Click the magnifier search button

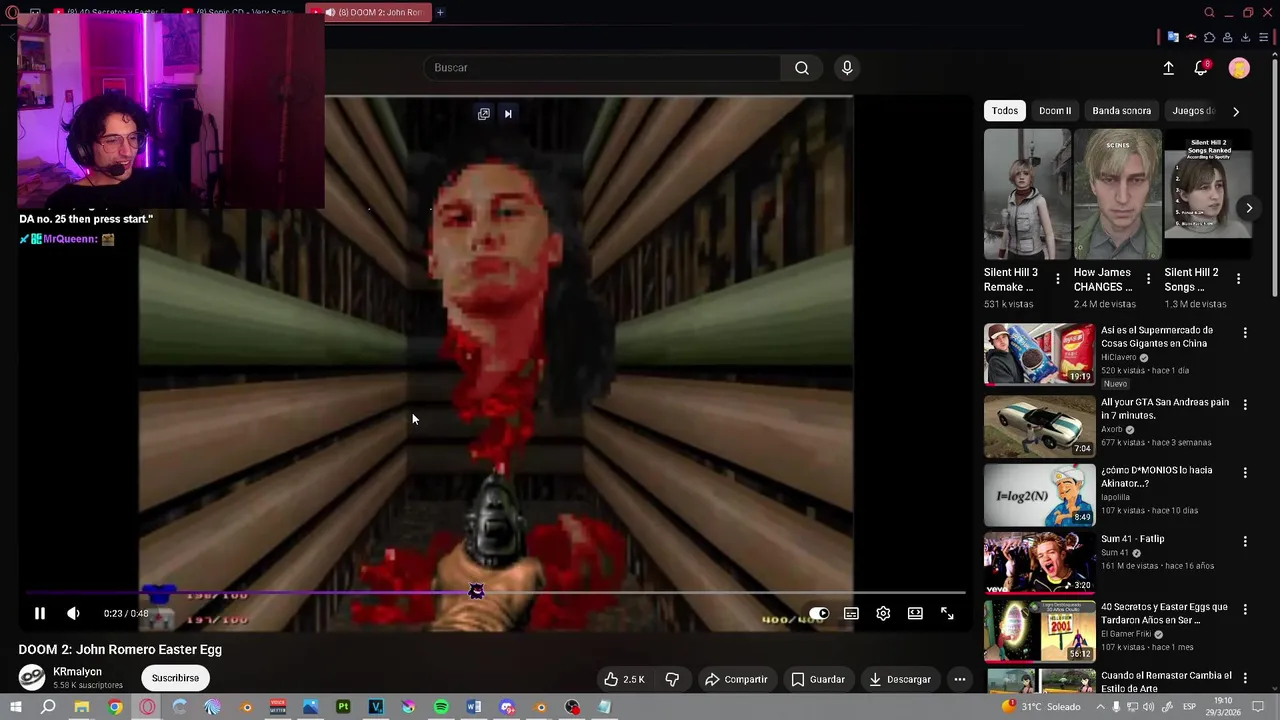802,68
